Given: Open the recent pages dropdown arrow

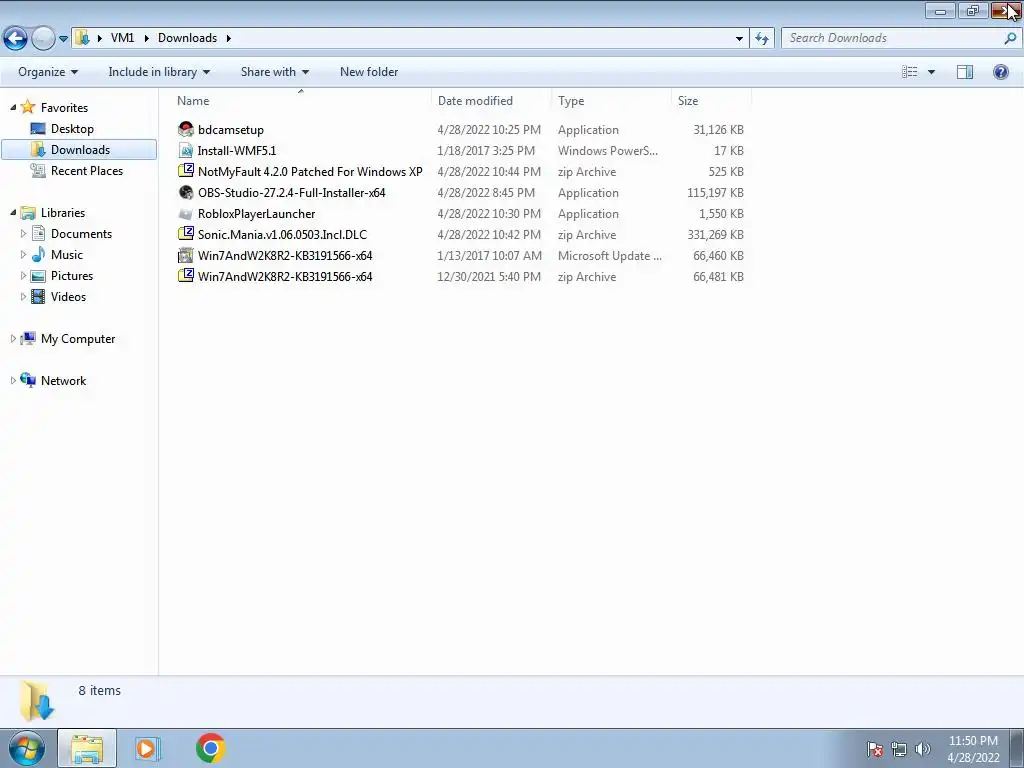Looking at the screenshot, I should (x=63, y=39).
